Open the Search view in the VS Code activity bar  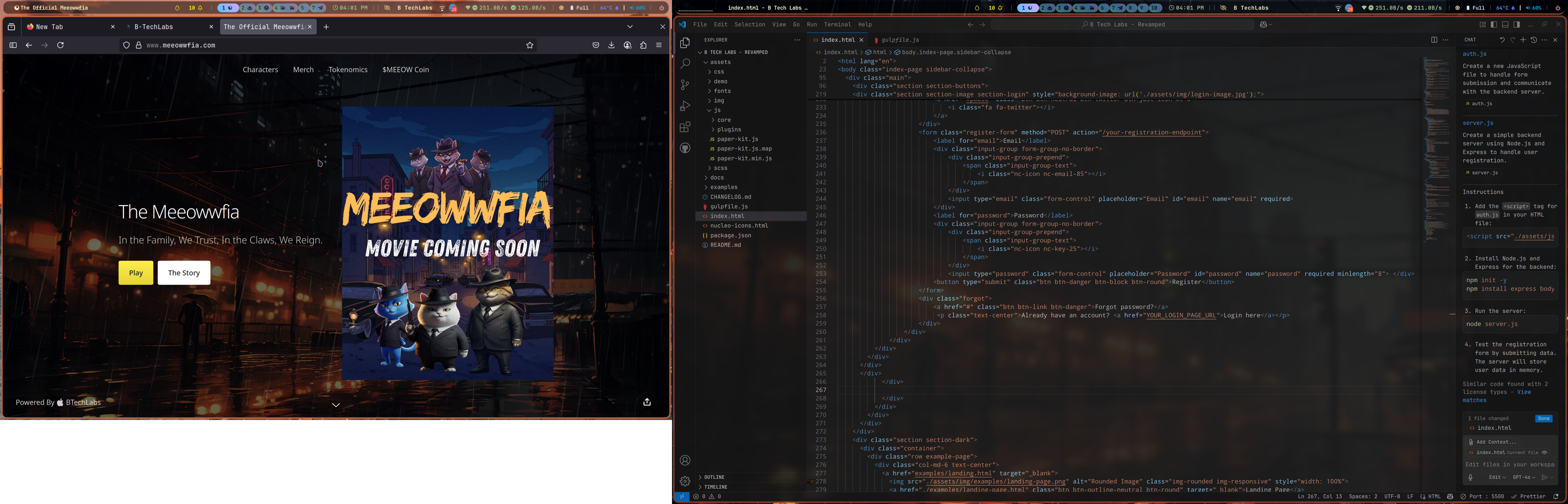tap(685, 64)
